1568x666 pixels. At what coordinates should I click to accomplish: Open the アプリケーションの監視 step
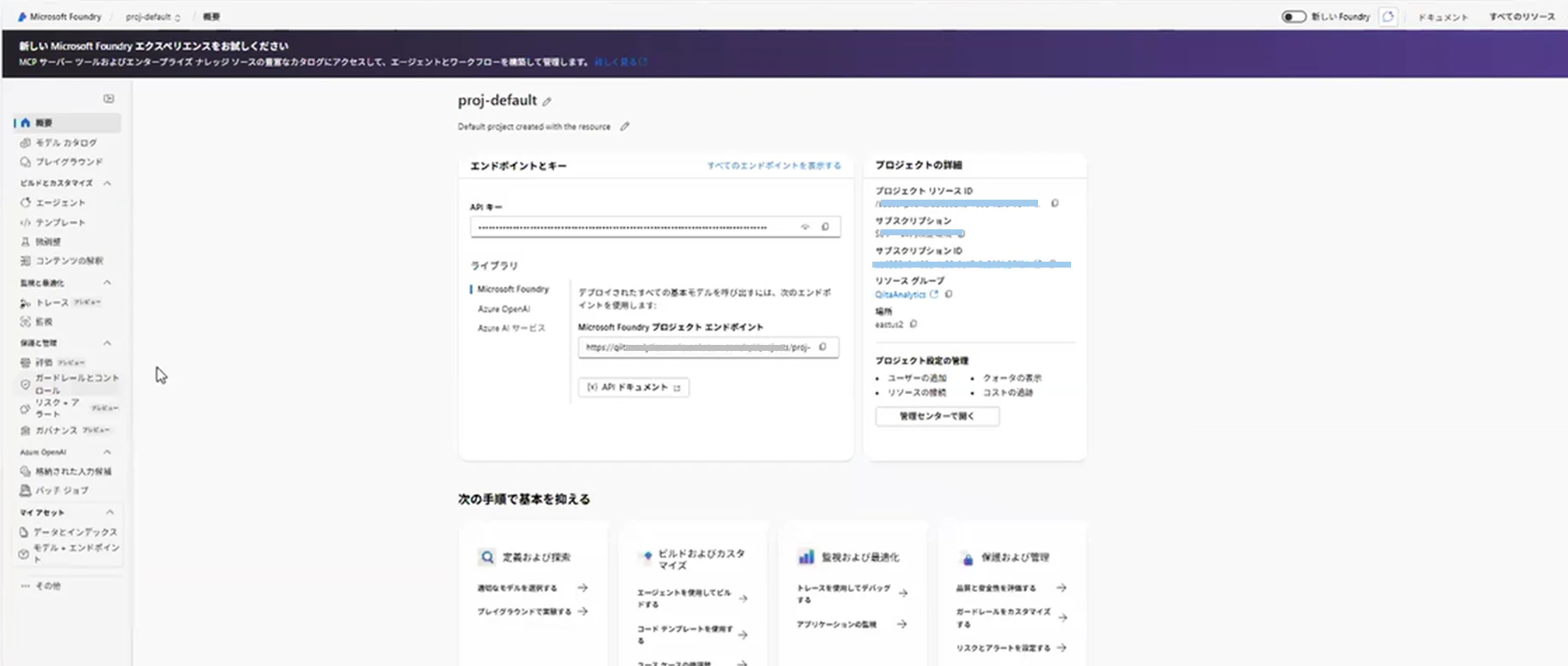pos(852,624)
